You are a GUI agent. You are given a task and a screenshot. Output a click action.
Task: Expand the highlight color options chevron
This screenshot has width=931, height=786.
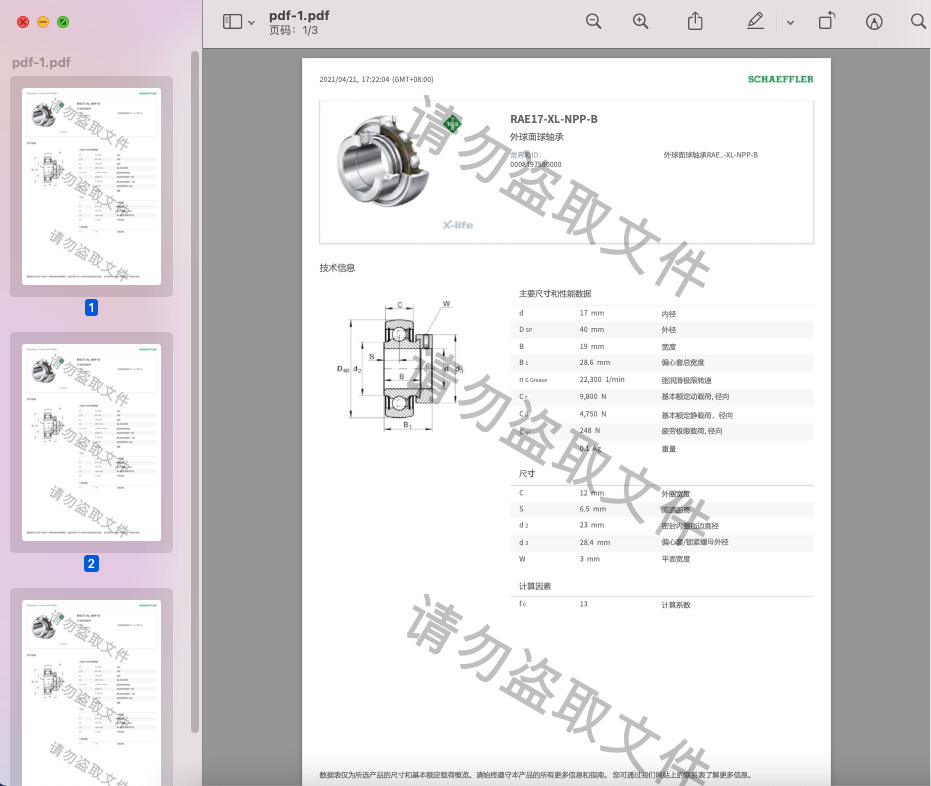click(790, 23)
